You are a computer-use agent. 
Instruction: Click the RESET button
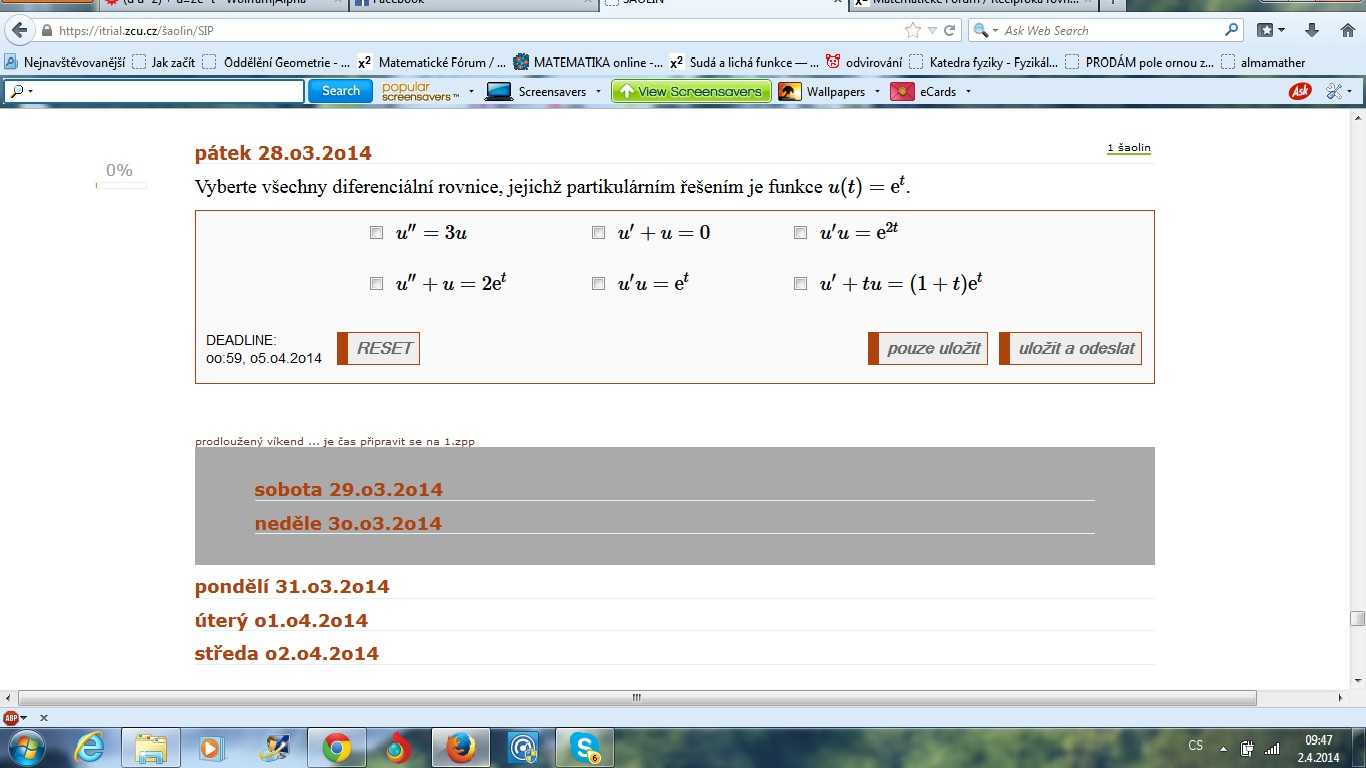(378, 348)
